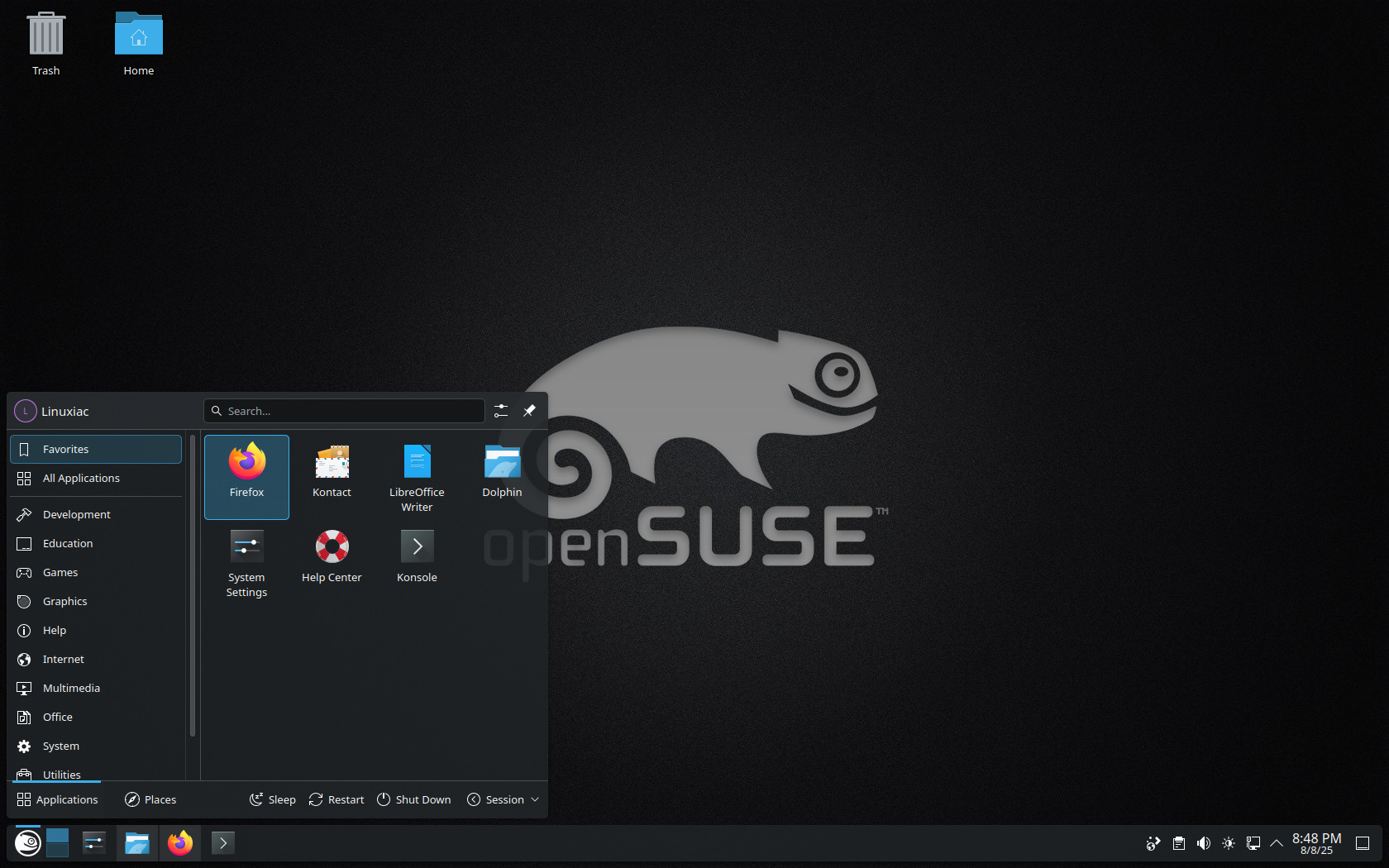The width and height of the screenshot is (1389, 868).
Task: Launch Firefox from the taskbar
Action: (x=180, y=843)
